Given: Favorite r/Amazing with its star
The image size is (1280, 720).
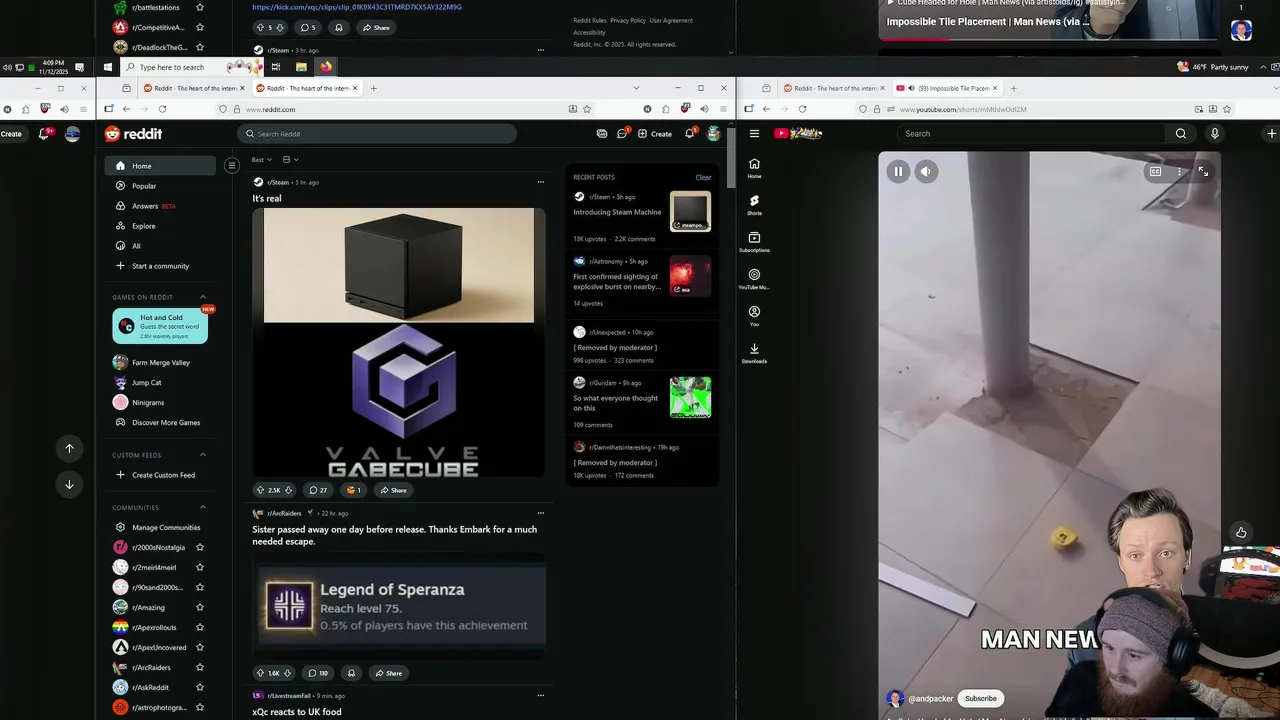Looking at the screenshot, I should click(x=200, y=607).
